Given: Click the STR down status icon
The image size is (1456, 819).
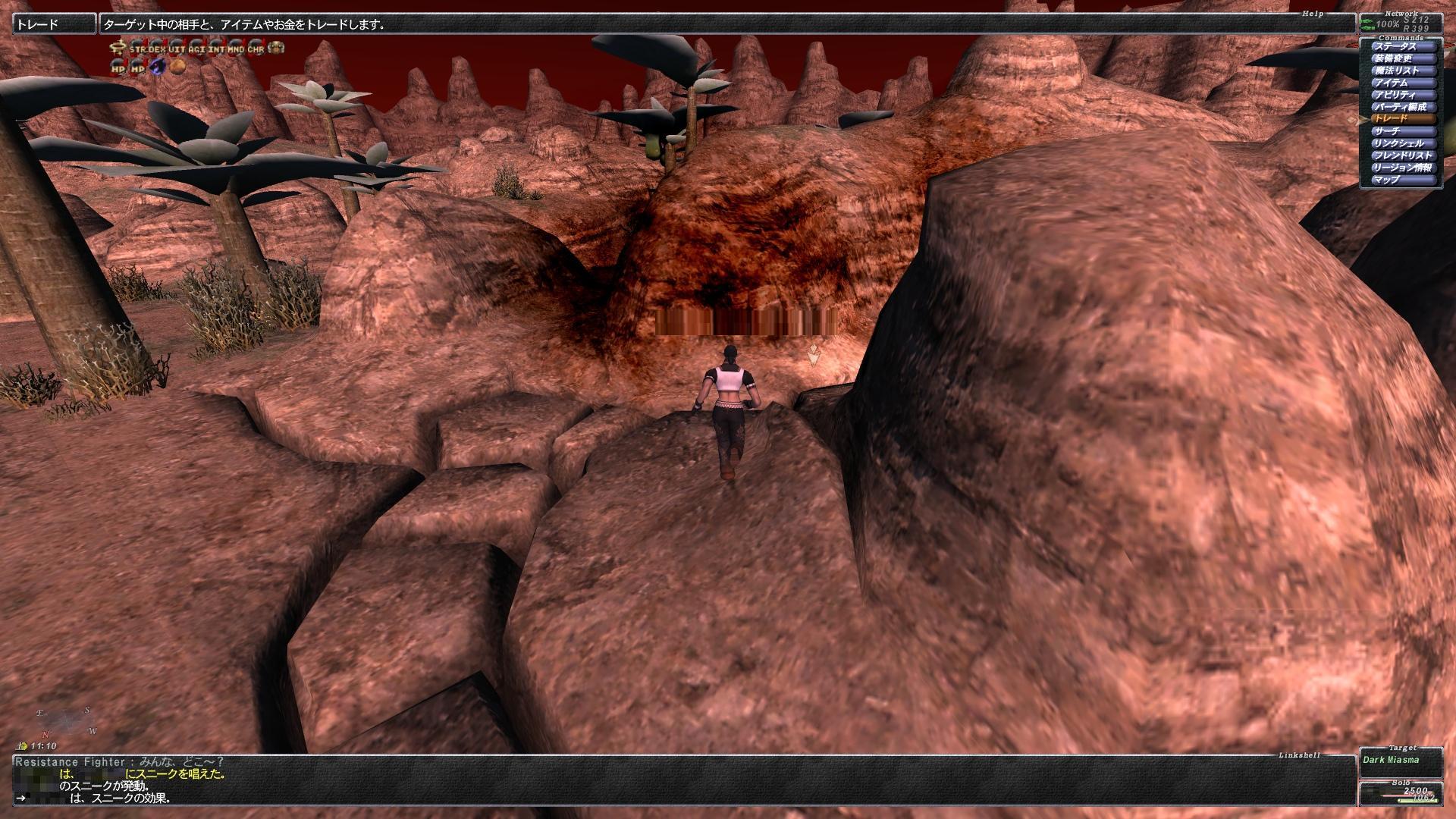Looking at the screenshot, I should 137,49.
